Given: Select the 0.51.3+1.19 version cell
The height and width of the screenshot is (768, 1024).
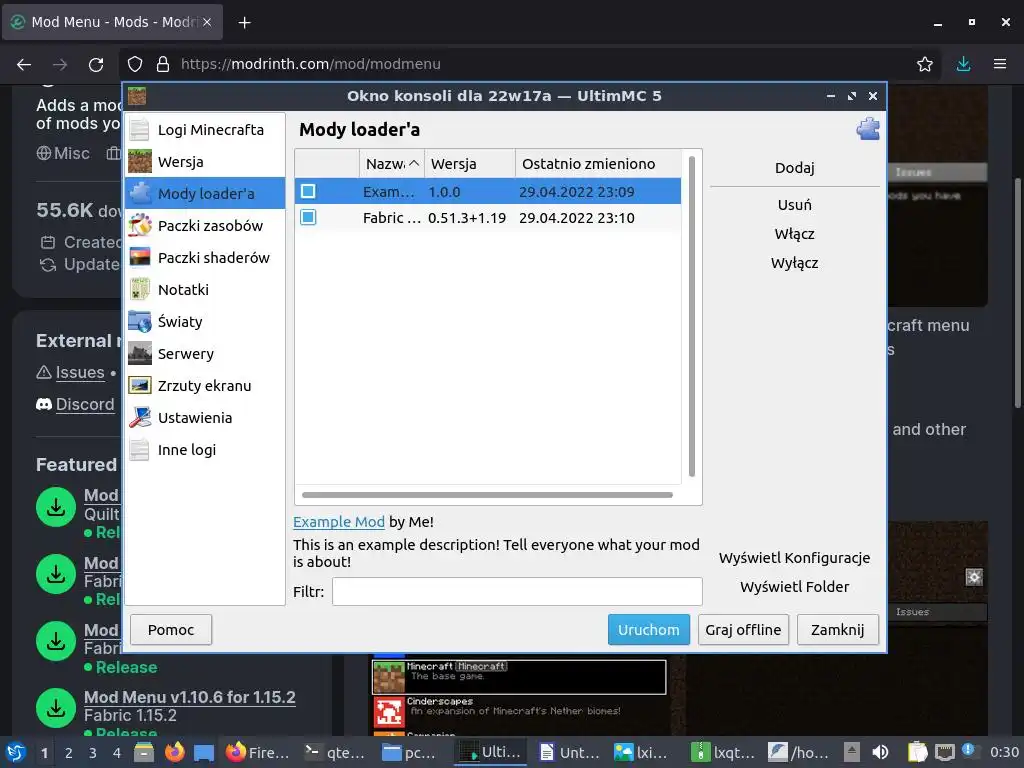Looking at the screenshot, I should [x=467, y=217].
